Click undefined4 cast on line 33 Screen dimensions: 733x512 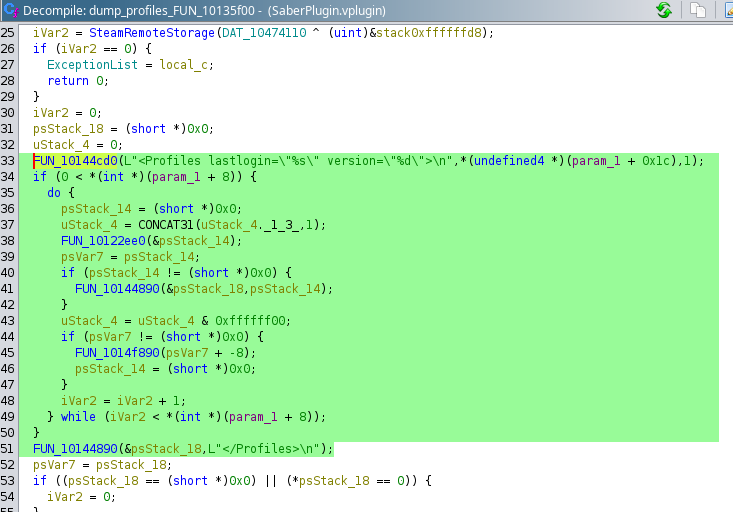click(509, 161)
